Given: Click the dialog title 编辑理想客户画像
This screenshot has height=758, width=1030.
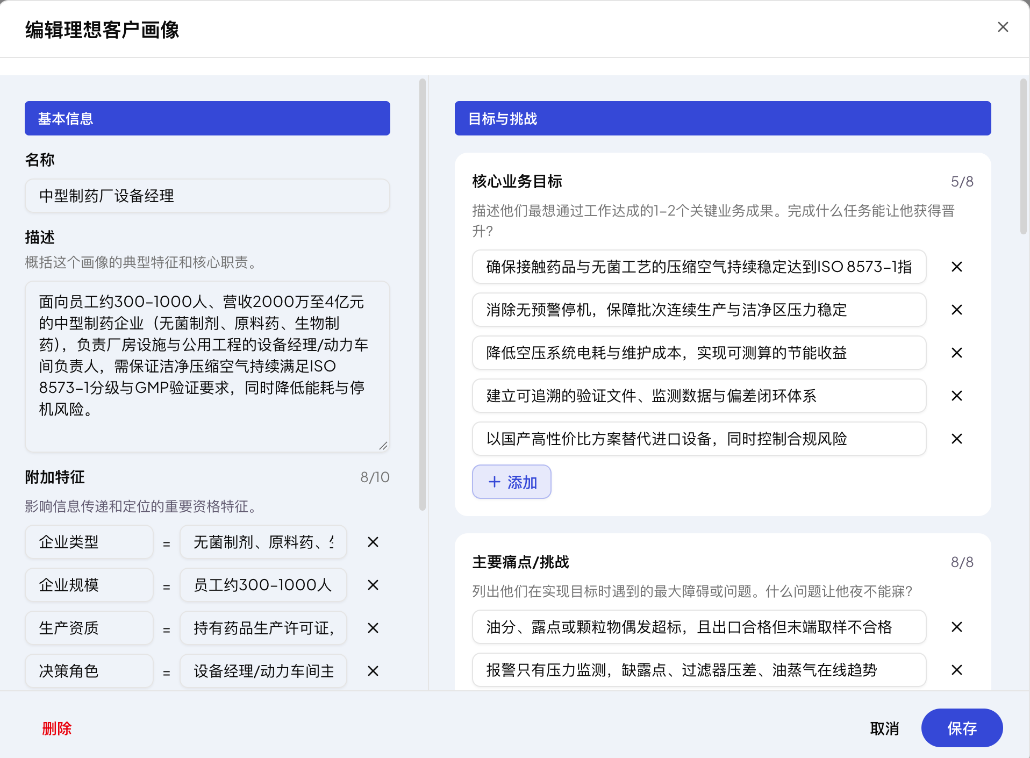Looking at the screenshot, I should coord(102,30).
